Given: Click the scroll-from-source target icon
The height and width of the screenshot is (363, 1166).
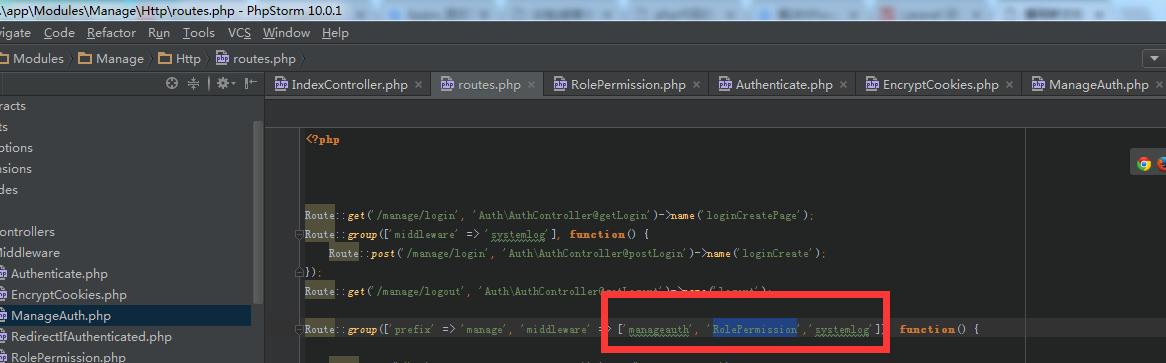Looking at the screenshot, I should tap(173, 84).
